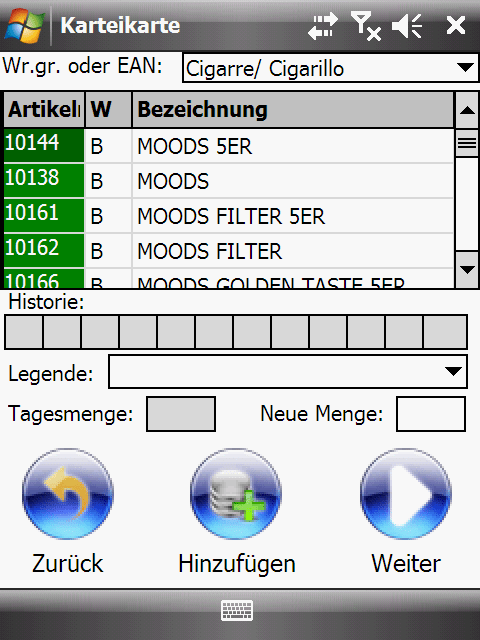The width and height of the screenshot is (480, 640).
Task: Open the Windows Start menu flag
Action: tap(24, 26)
